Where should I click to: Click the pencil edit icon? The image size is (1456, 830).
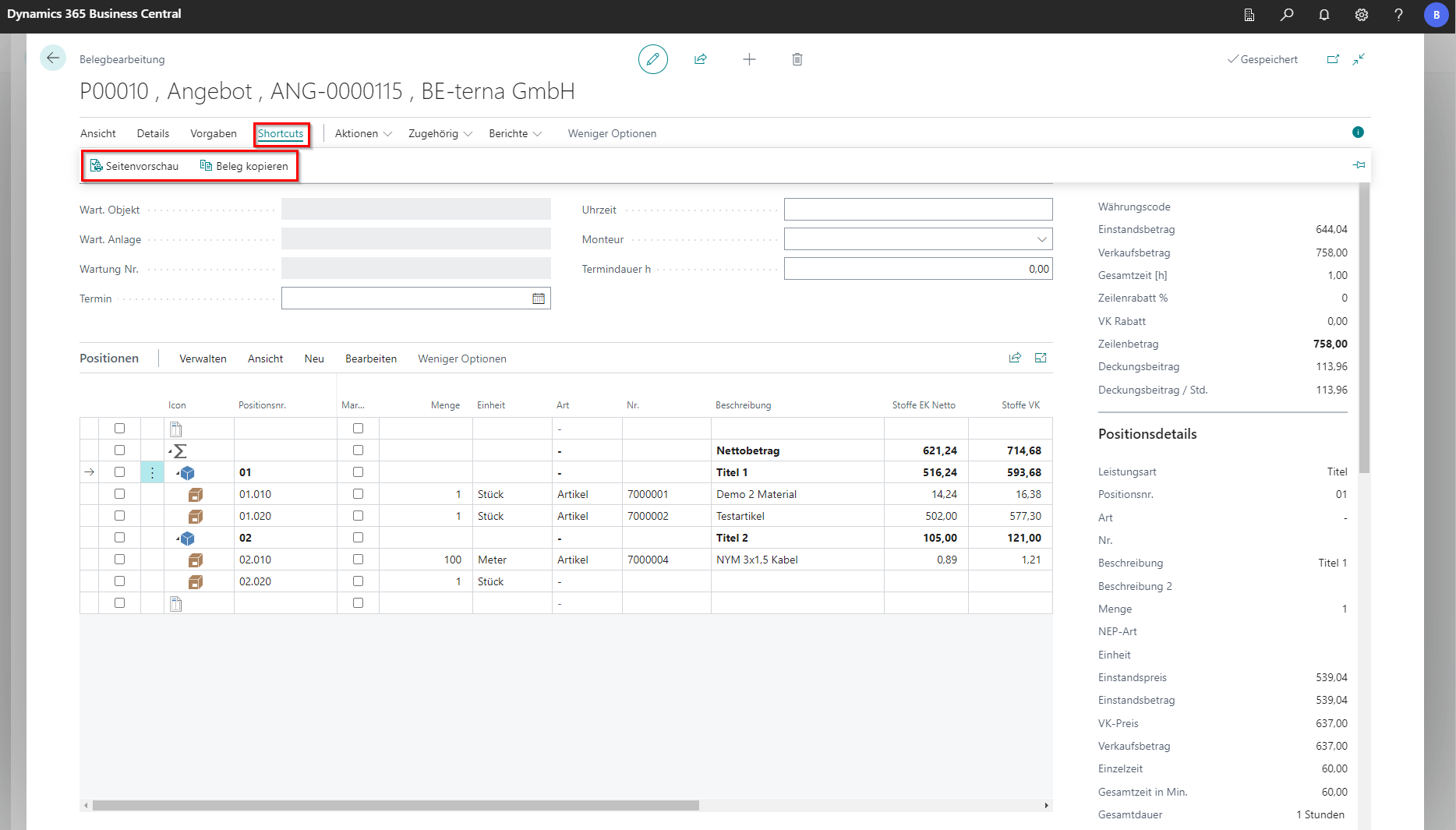click(x=652, y=59)
